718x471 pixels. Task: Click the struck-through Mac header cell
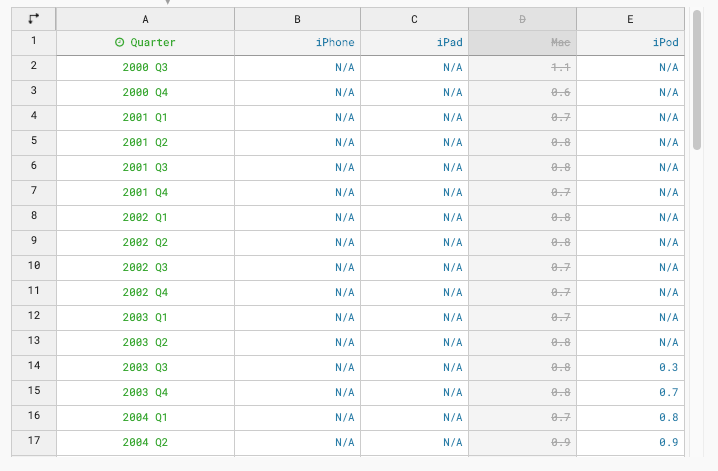pyautogui.click(x=522, y=42)
